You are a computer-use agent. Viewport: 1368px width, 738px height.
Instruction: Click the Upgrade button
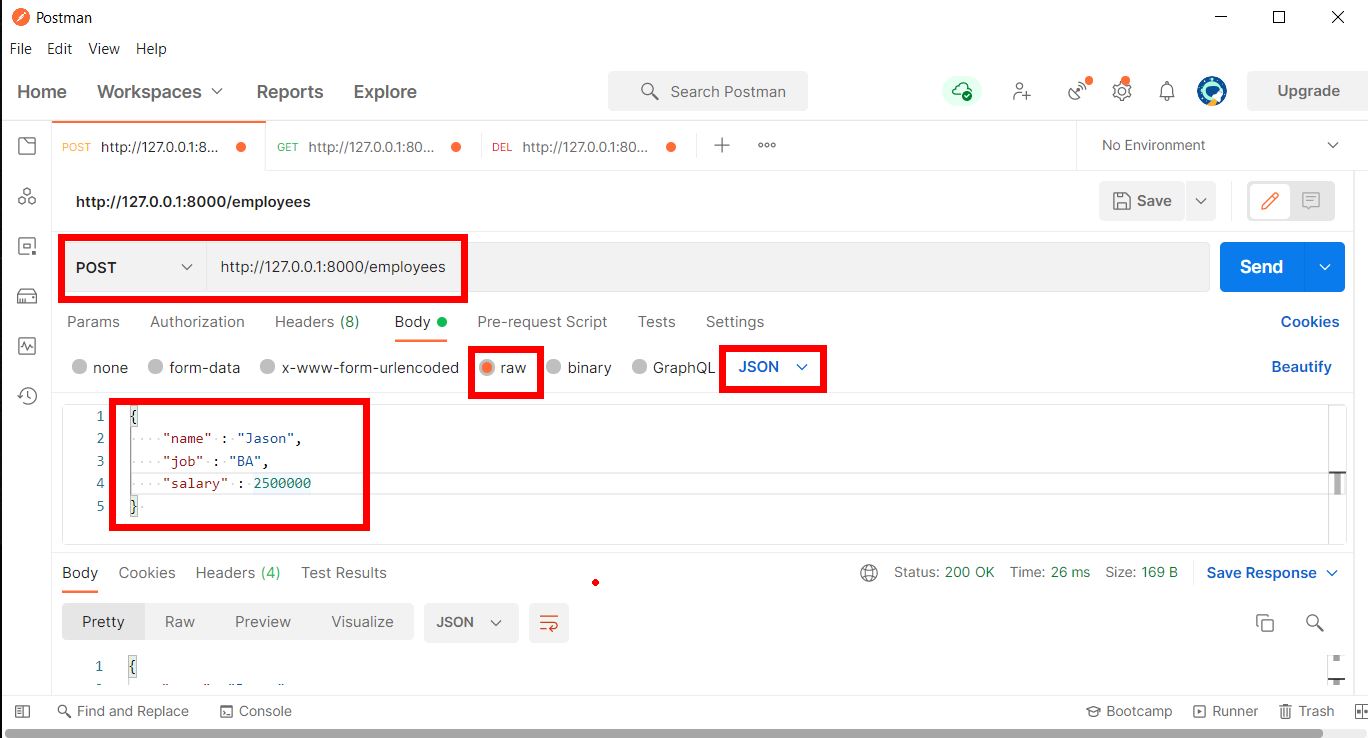(x=1308, y=91)
